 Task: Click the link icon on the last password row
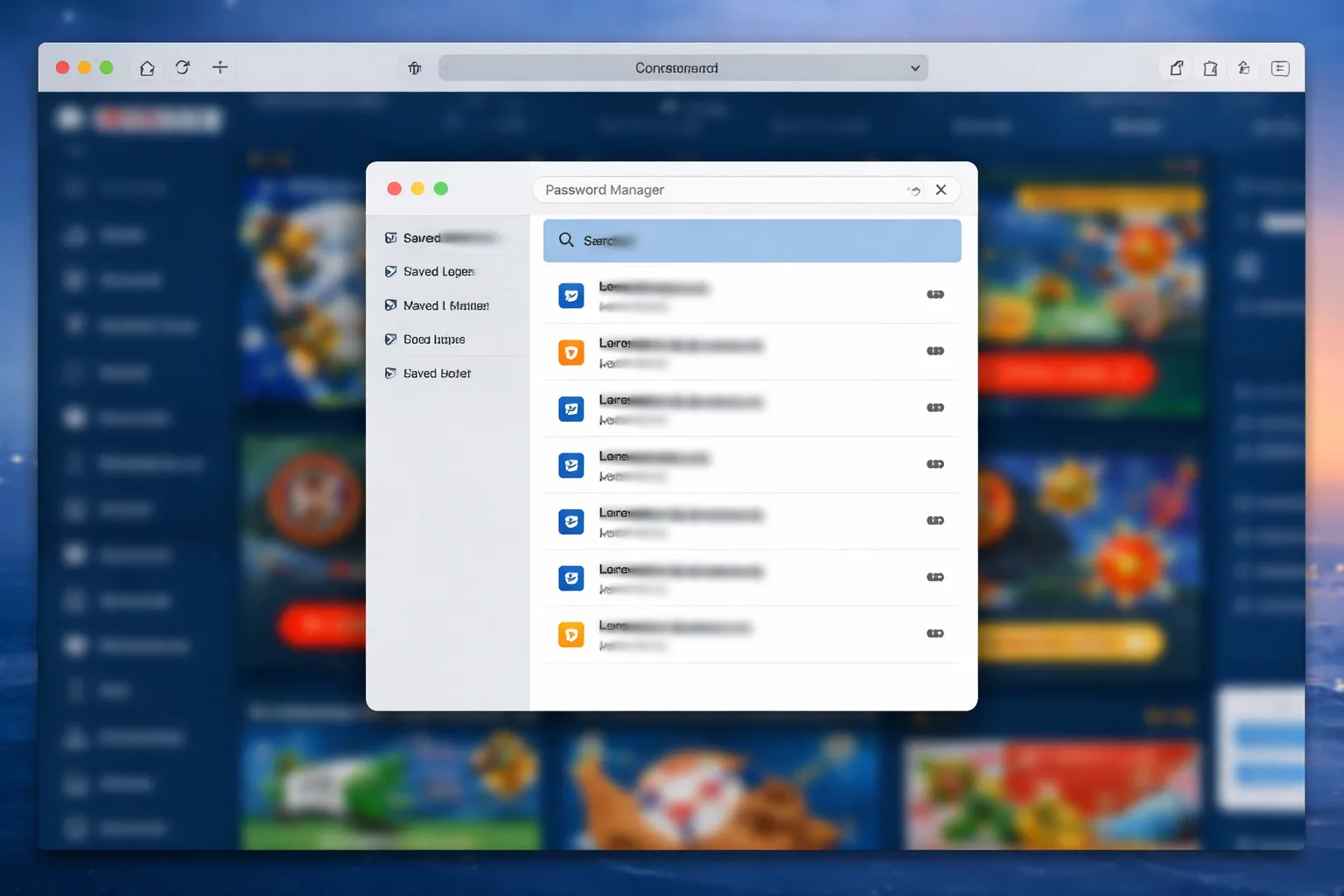935,633
